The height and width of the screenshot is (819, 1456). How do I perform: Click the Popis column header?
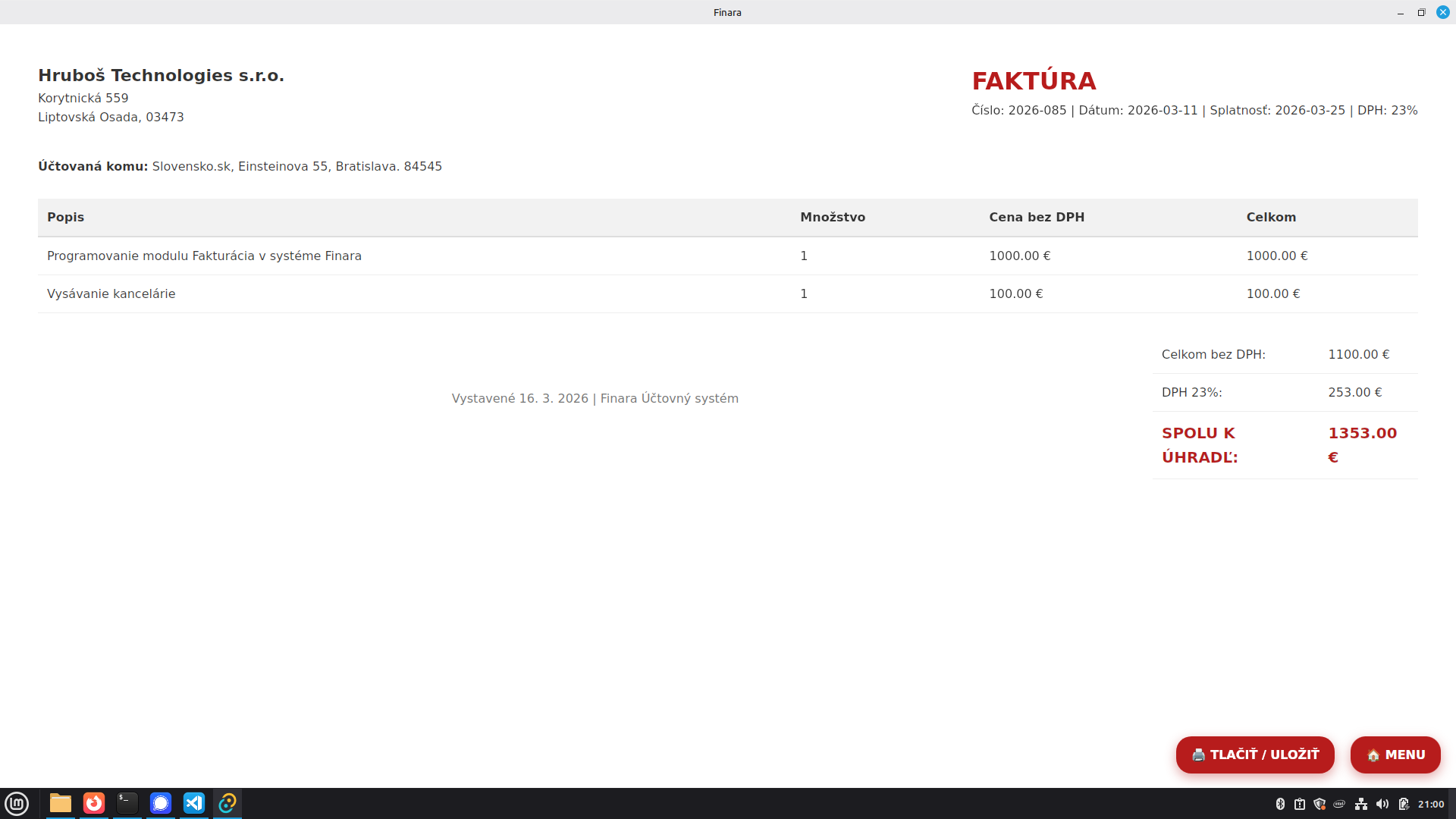click(65, 217)
